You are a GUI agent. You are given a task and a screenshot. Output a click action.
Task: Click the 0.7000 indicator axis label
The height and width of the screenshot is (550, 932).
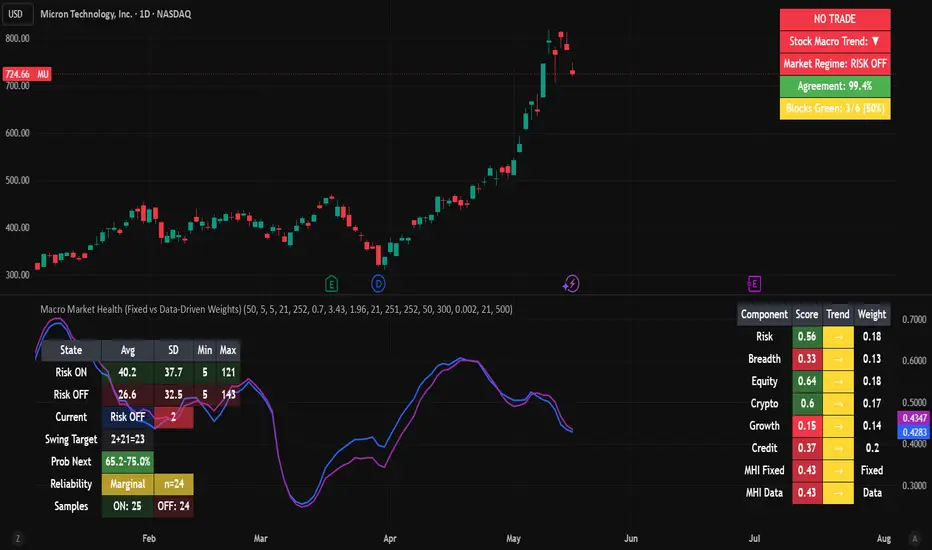click(914, 319)
